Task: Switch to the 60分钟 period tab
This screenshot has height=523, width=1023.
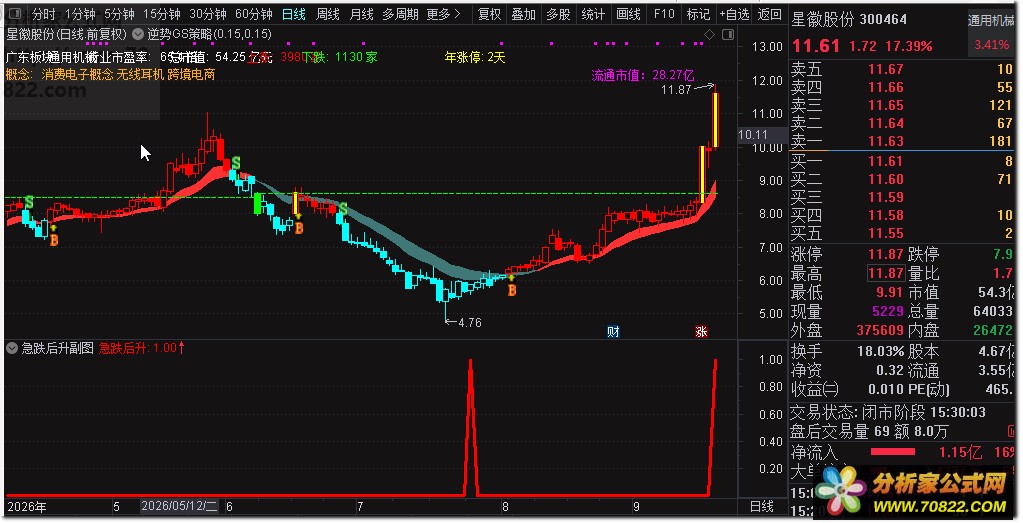Action: [254, 14]
